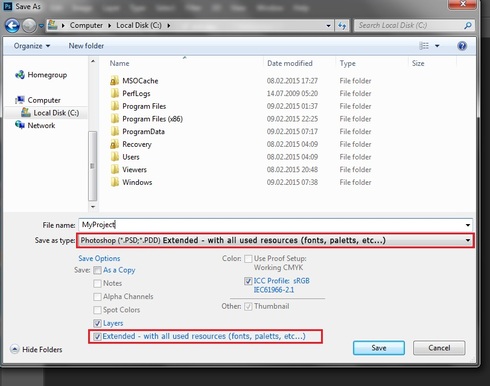490x386 pixels.
Task: Toggle the As a Copy checkbox
Action: tap(97, 270)
